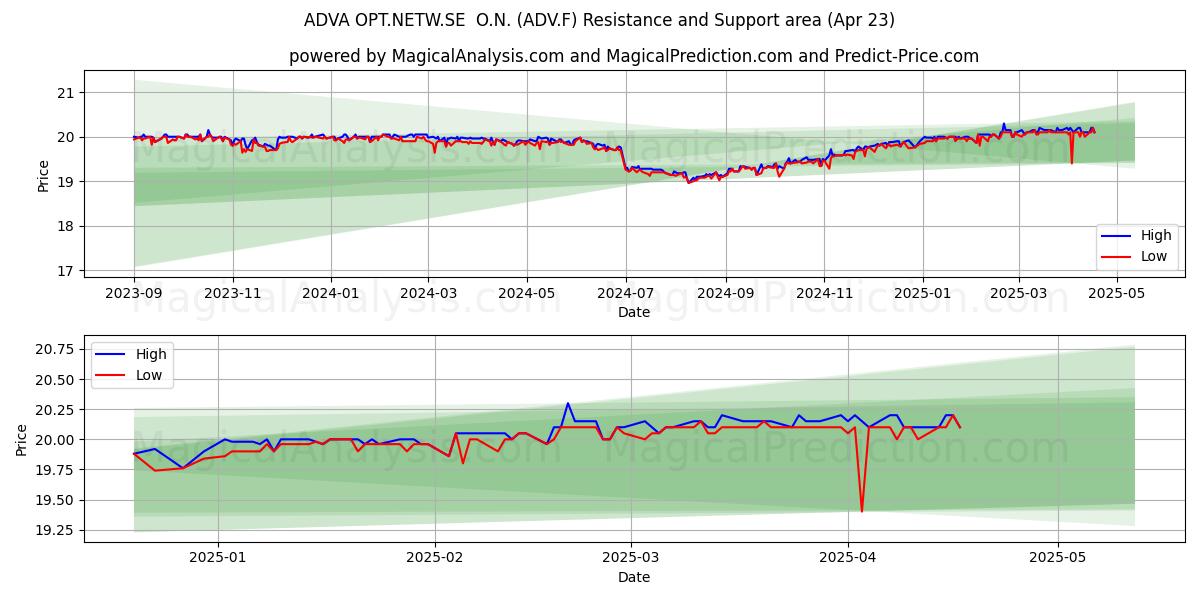
Task: Click the 'Date' axis title under the bottom chart
Action: 634,577
